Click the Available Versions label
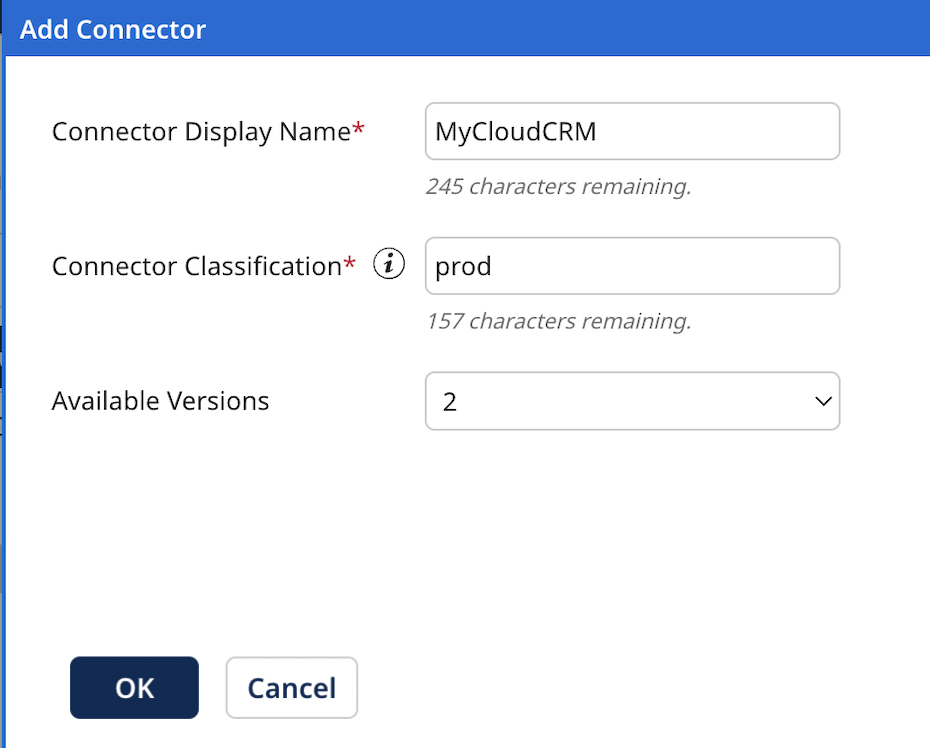930x748 pixels. (x=160, y=400)
